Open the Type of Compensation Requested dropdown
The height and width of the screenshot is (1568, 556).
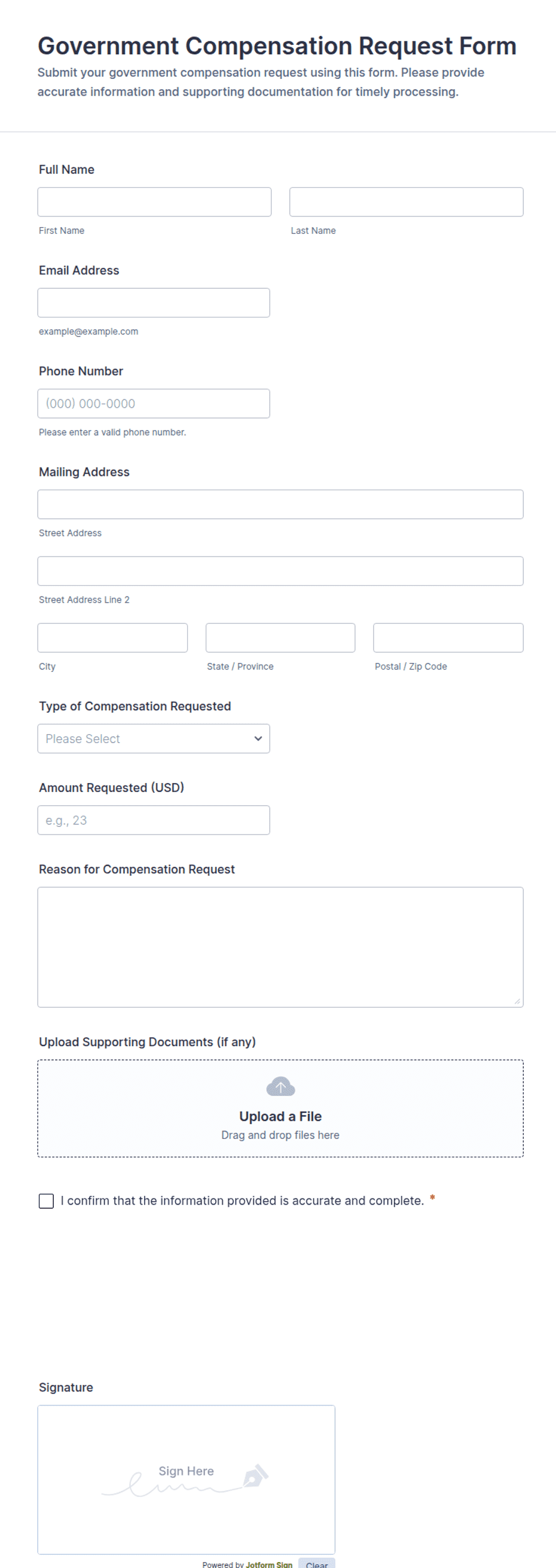tap(154, 738)
